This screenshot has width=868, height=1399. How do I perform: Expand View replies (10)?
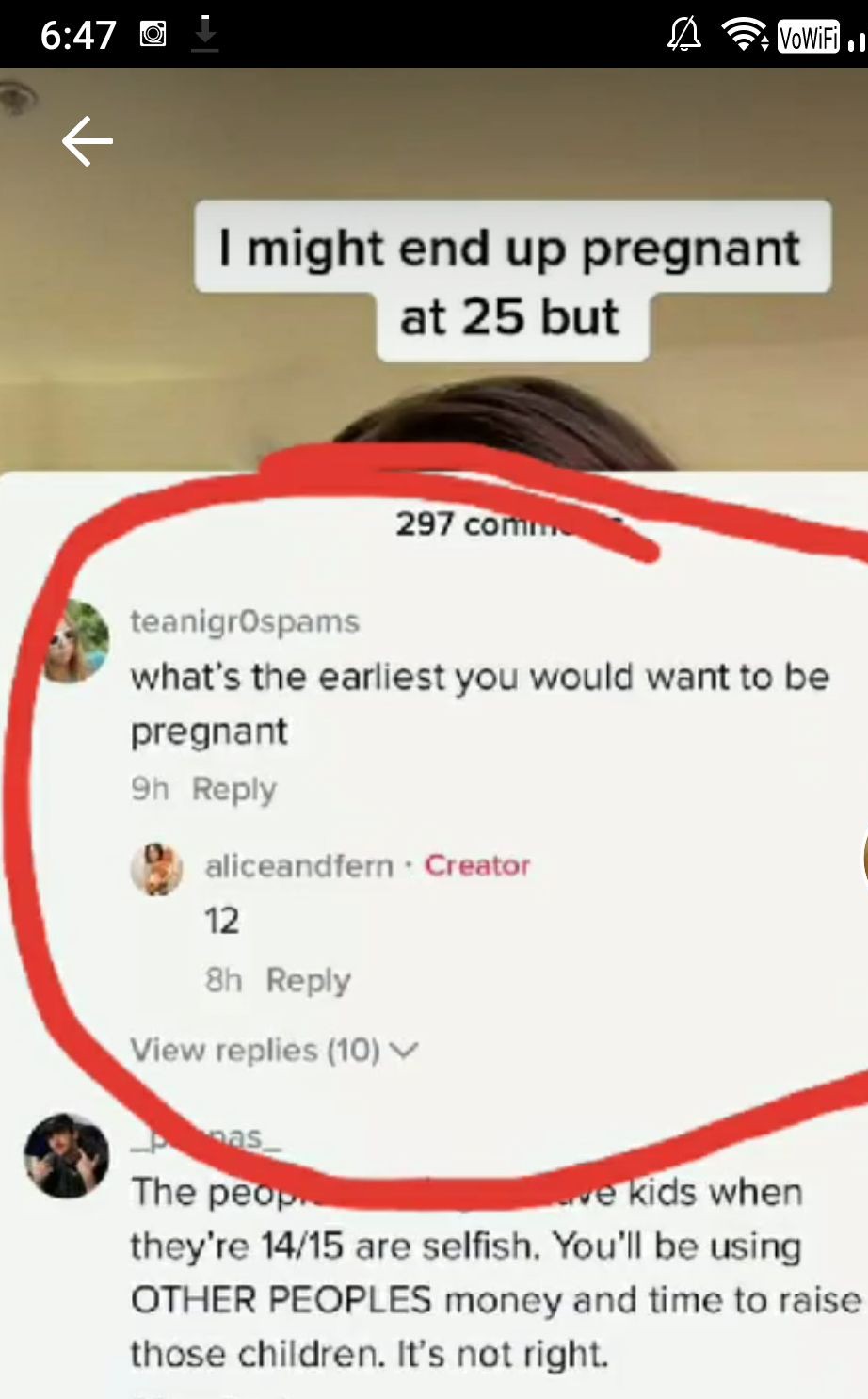tap(273, 1050)
